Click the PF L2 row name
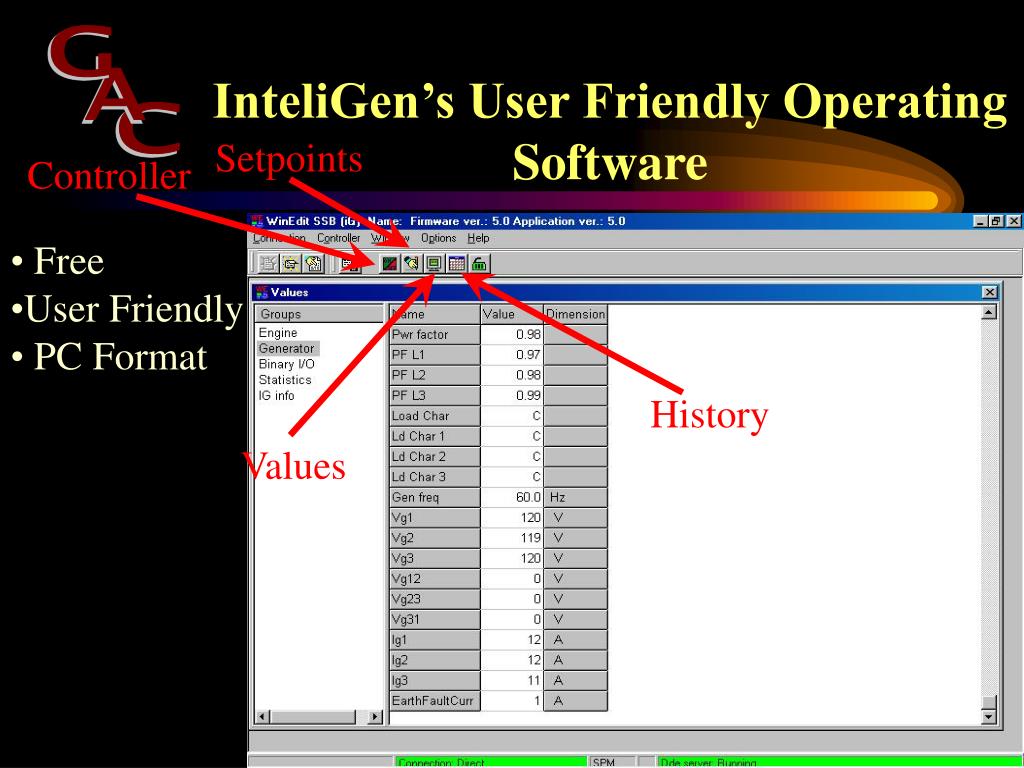The height and width of the screenshot is (768, 1024). [435, 376]
